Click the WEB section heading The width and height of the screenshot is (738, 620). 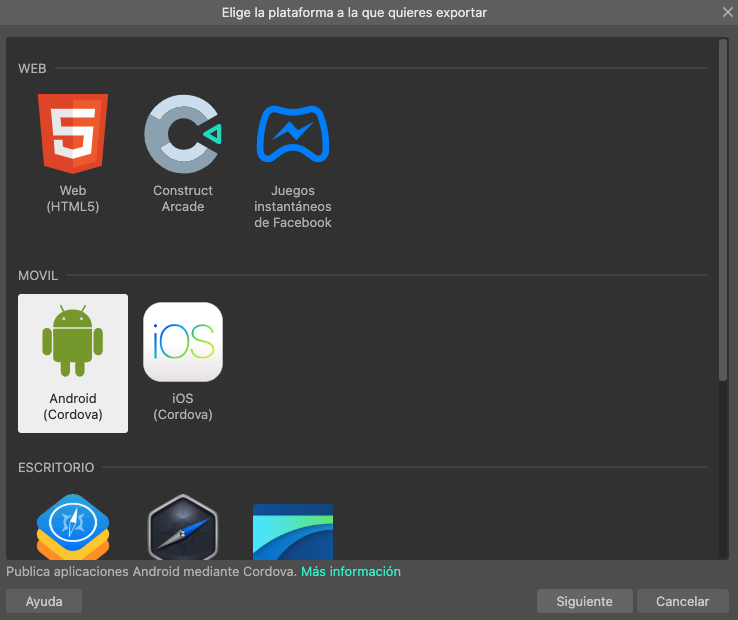click(32, 69)
